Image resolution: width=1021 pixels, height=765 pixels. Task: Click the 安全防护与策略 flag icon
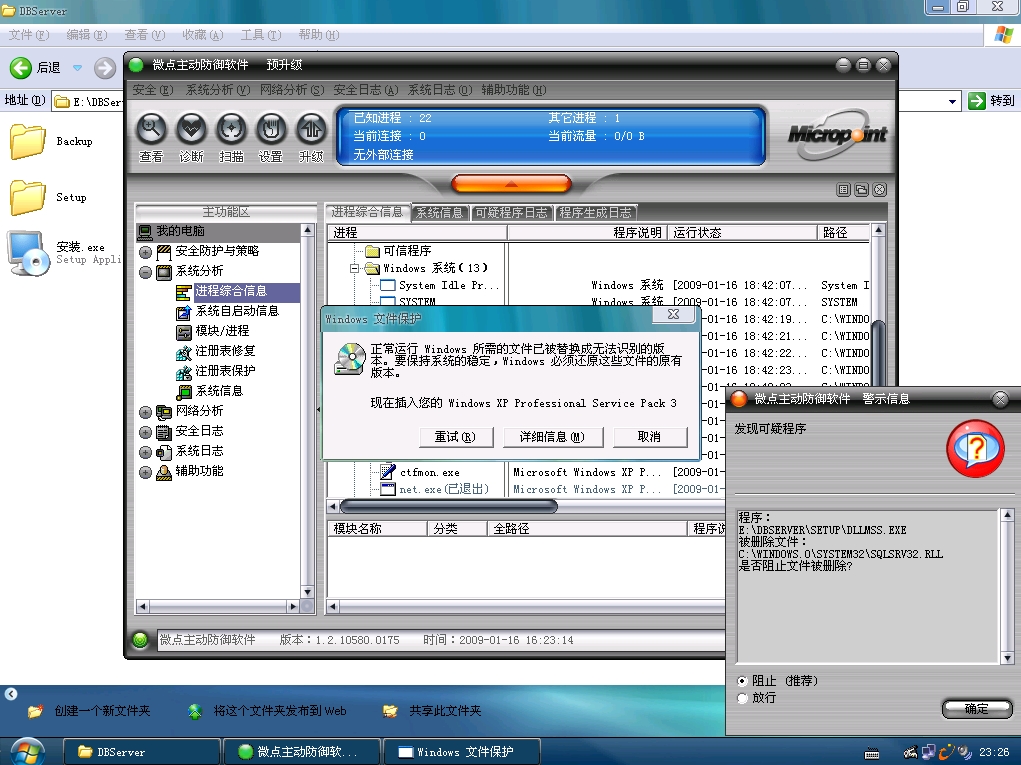coord(164,251)
